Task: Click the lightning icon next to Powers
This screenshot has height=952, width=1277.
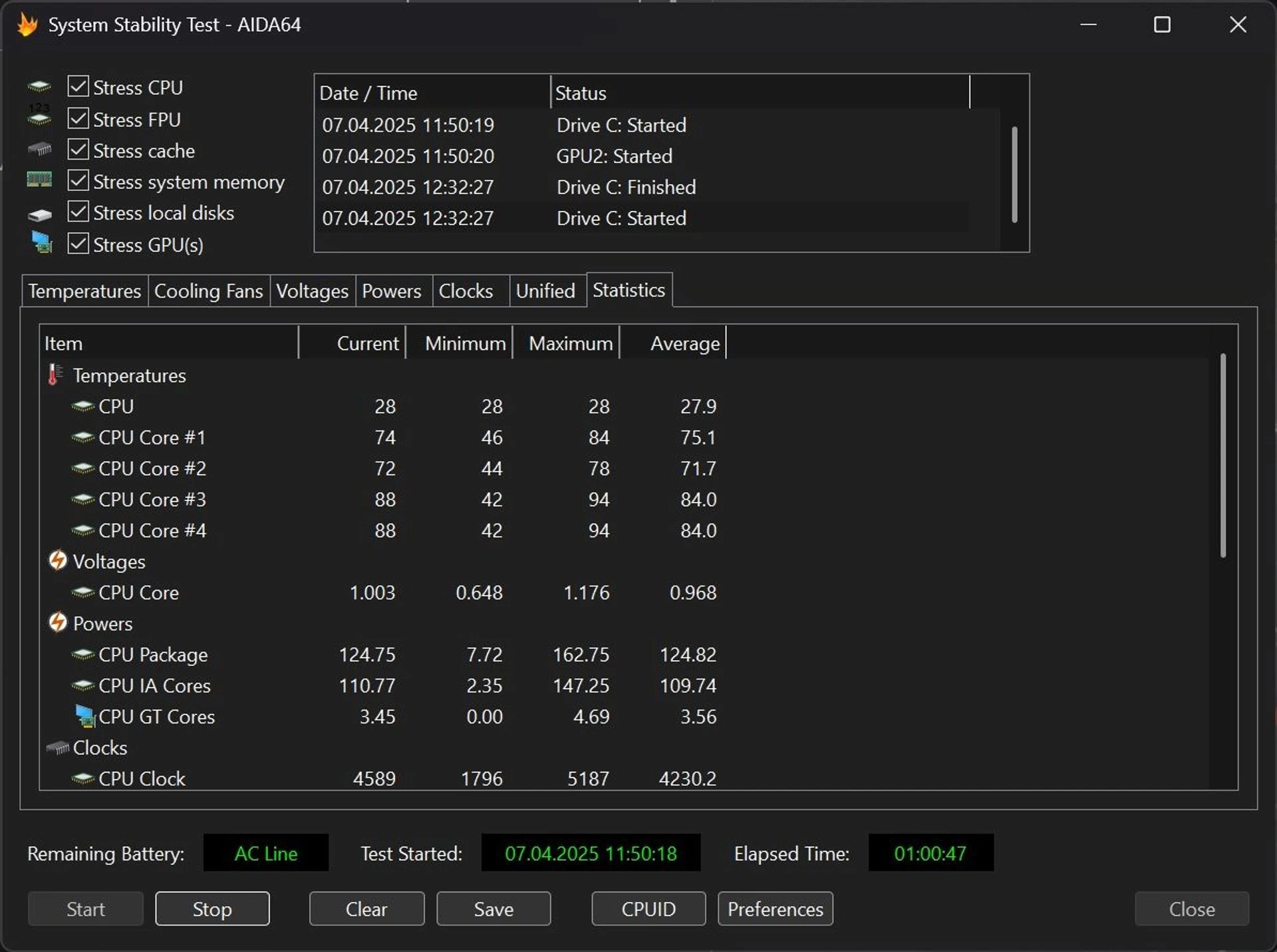Action: pos(58,623)
